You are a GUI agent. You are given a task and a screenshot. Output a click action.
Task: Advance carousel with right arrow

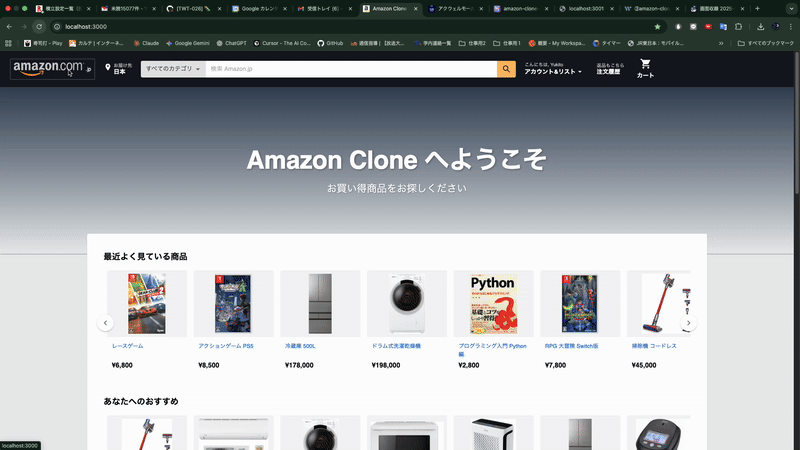pyautogui.click(x=688, y=323)
